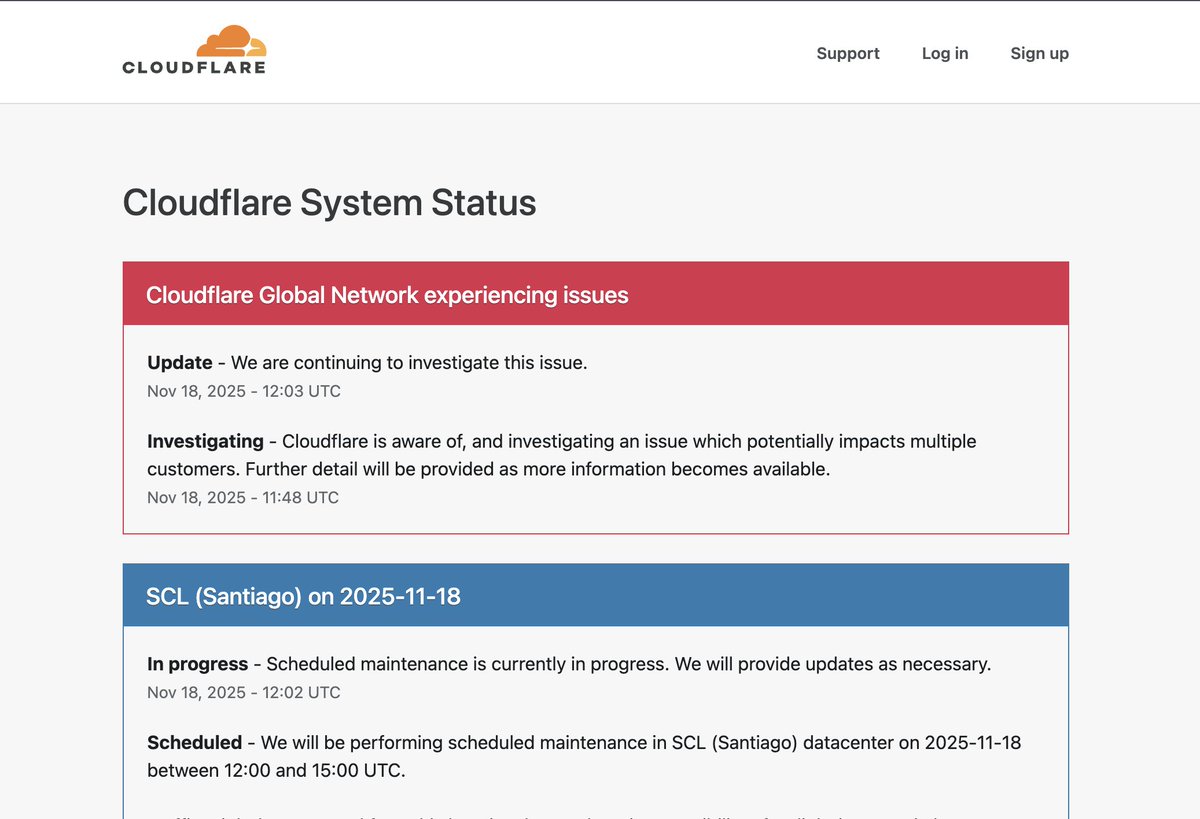Select the Cloudflare System Status heading
1200x819 pixels.
329,203
